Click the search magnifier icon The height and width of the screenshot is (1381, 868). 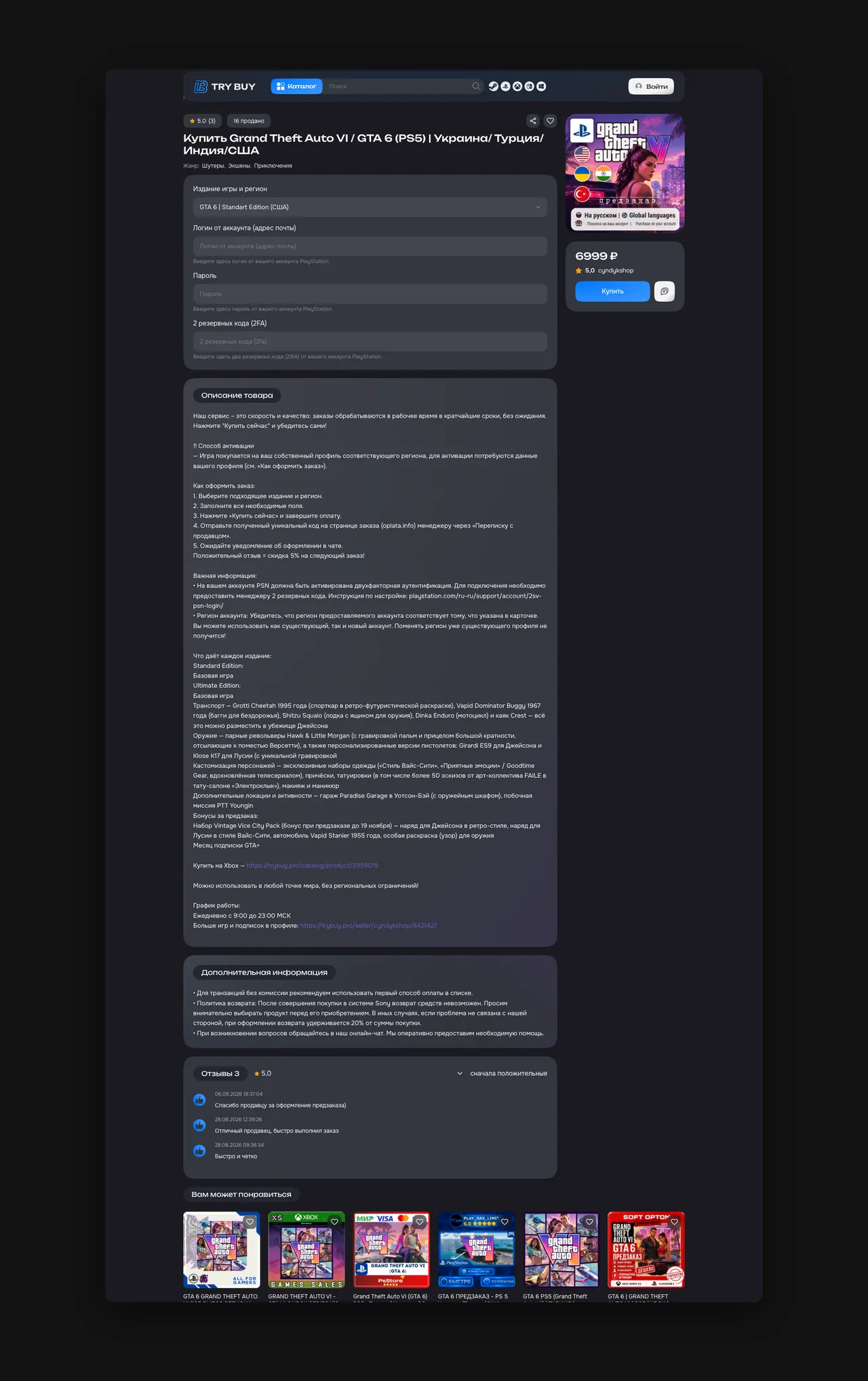click(476, 86)
